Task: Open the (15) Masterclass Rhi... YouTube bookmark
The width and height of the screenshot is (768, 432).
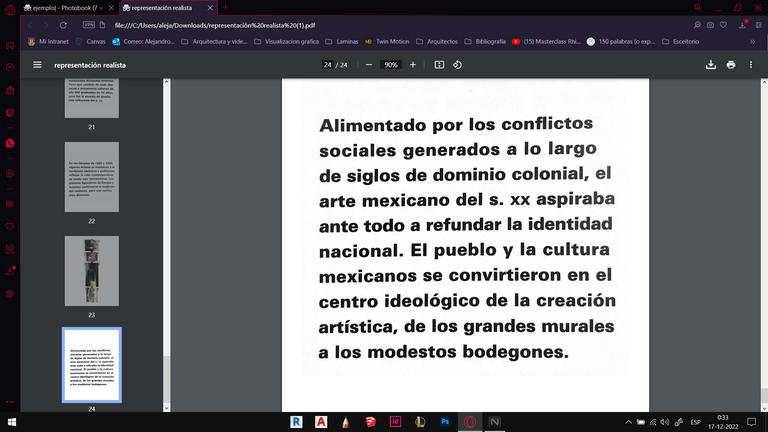Action: point(546,42)
